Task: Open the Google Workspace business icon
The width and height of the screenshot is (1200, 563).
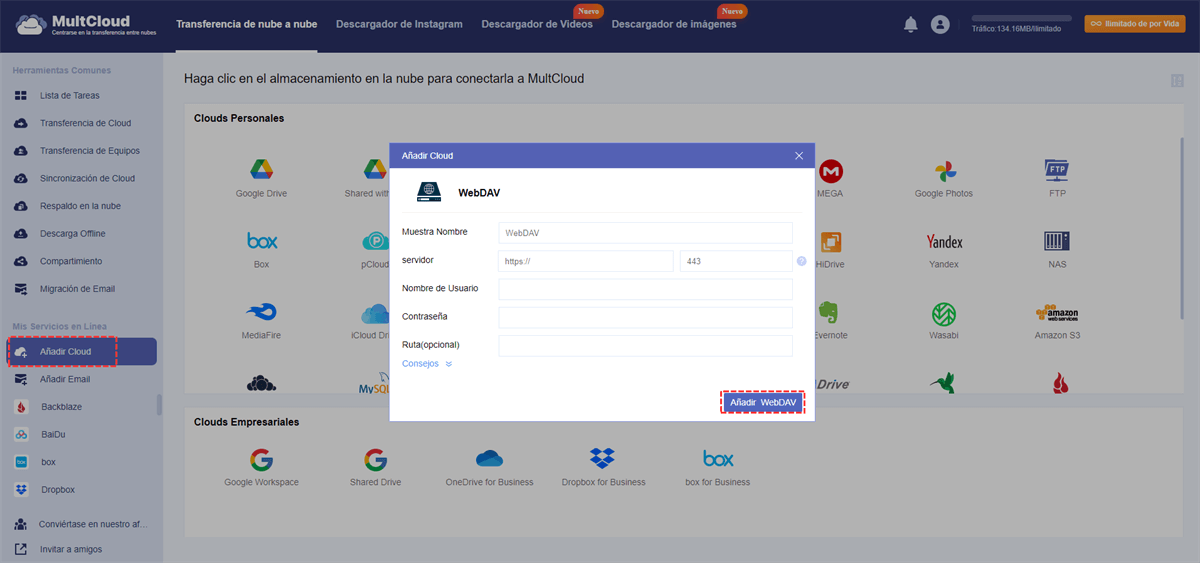Action: pyautogui.click(x=261, y=460)
